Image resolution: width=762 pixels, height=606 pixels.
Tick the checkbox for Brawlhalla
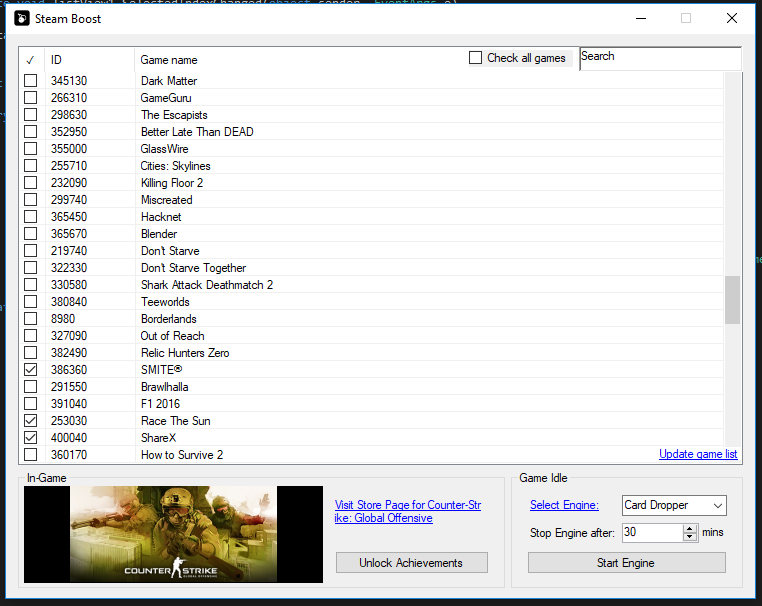point(31,386)
